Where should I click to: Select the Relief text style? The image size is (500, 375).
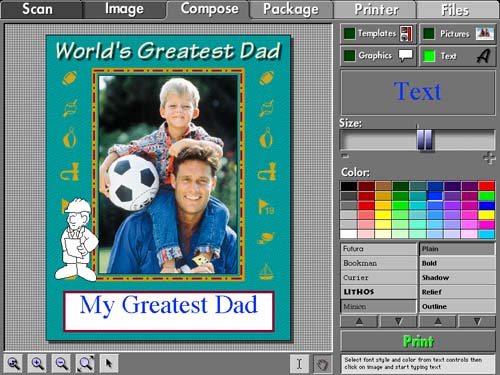tap(457, 292)
